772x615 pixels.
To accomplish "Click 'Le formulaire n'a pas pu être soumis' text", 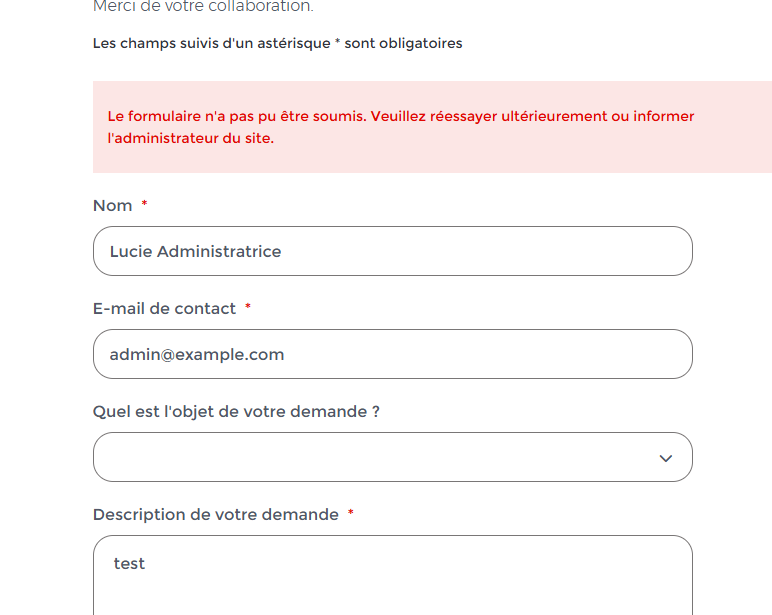I will coord(237,116).
